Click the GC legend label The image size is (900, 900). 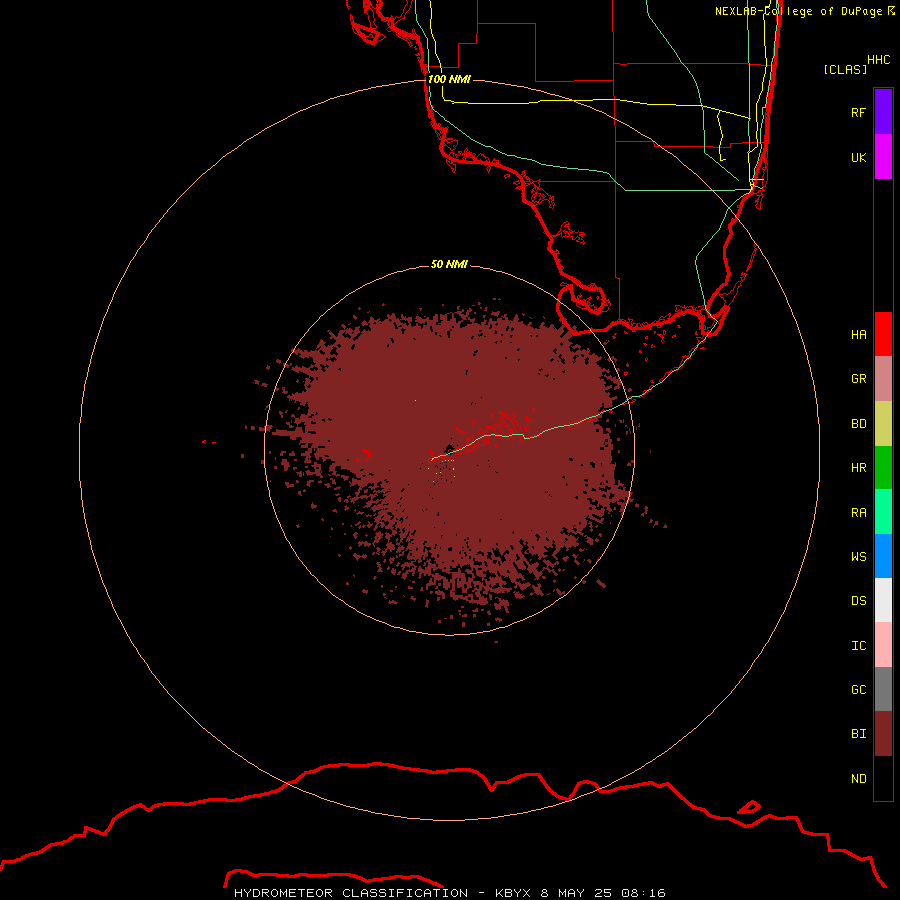coord(858,690)
